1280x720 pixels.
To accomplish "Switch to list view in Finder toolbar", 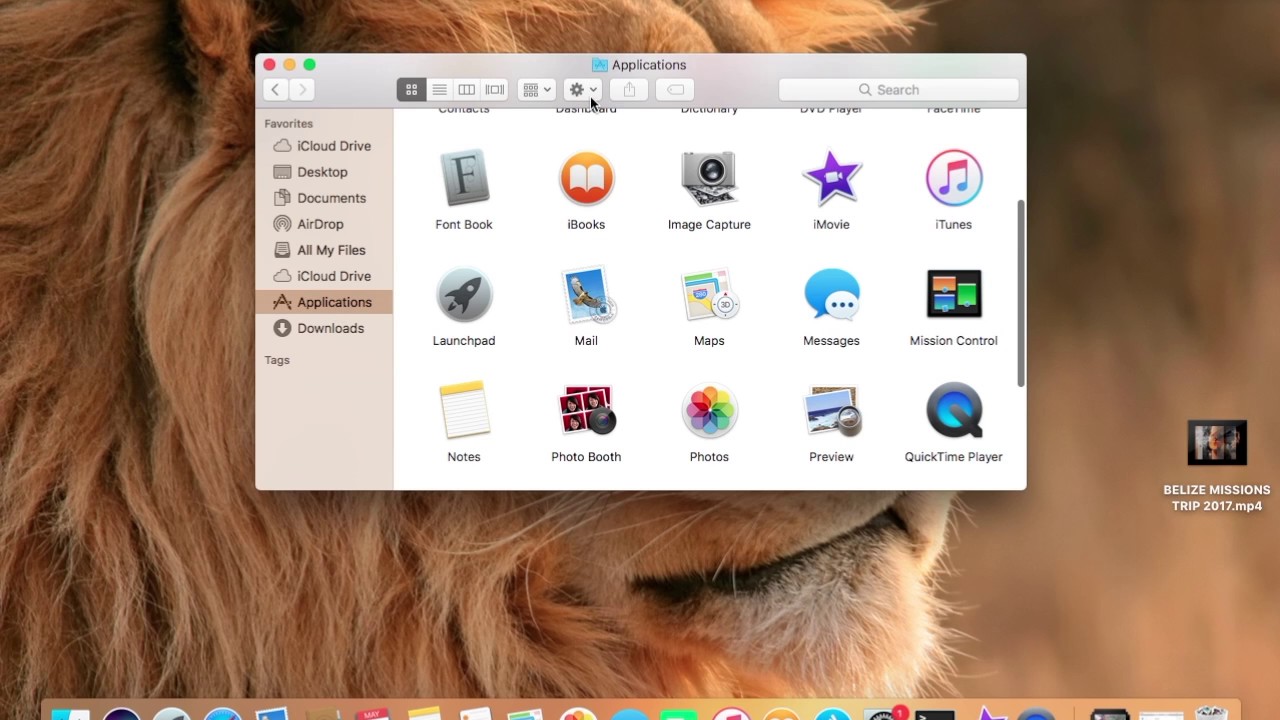I will point(439,90).
